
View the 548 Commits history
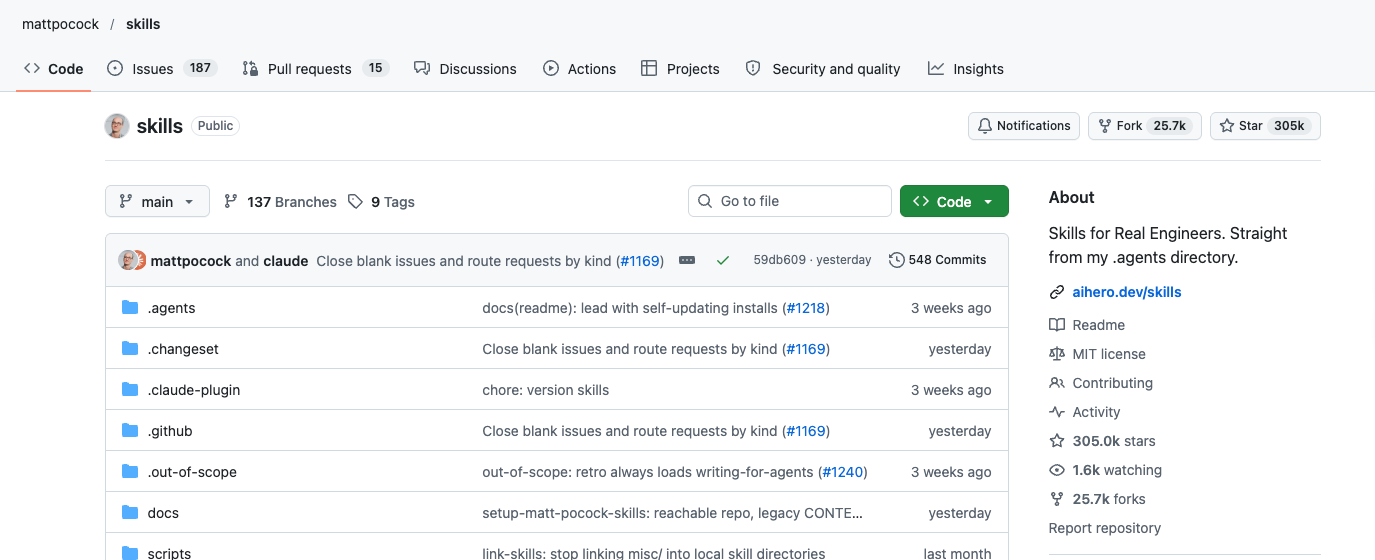(938, 260)
